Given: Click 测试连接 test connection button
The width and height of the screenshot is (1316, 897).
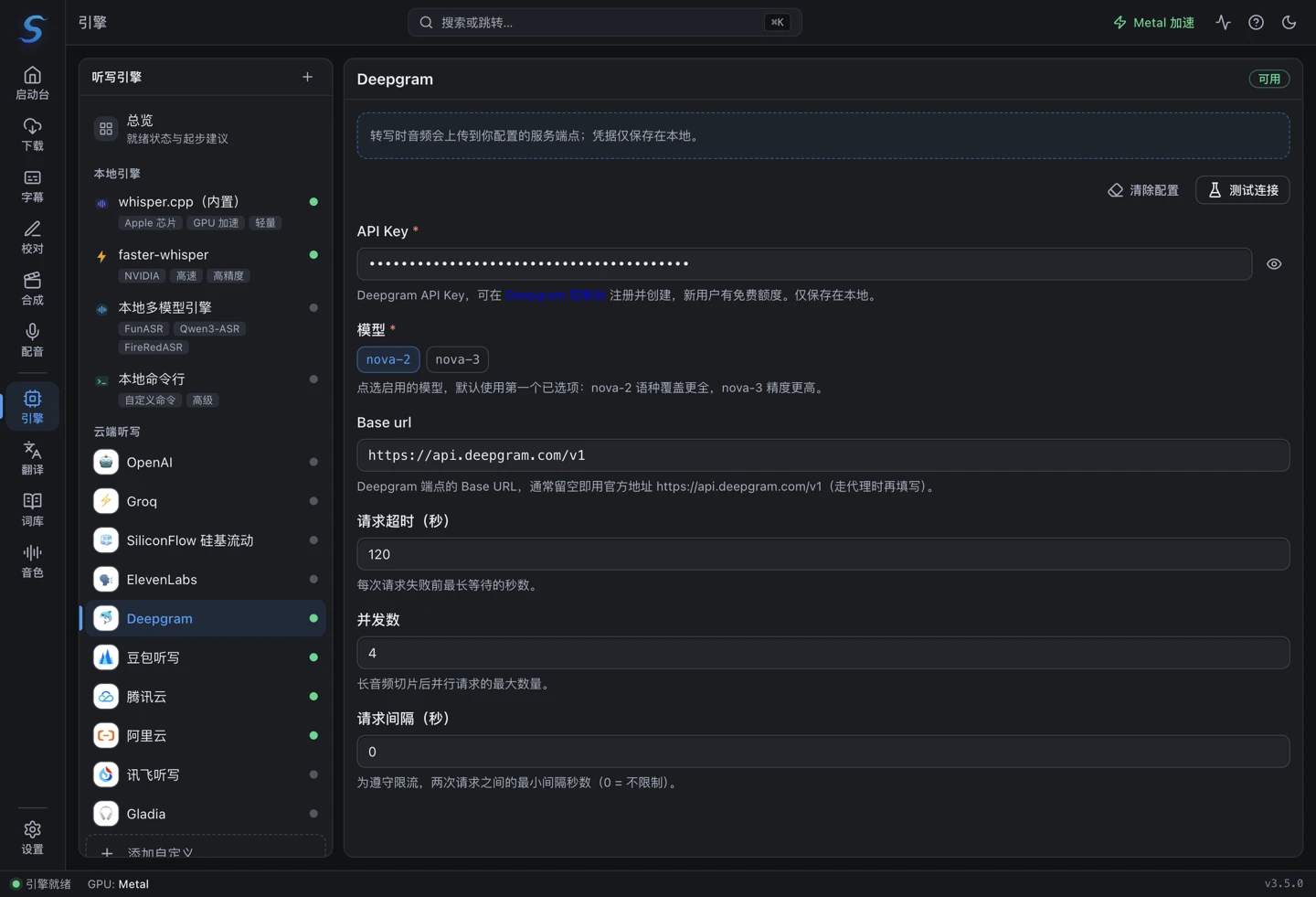Looking at the screenshot, I should tap(1243, 190).
